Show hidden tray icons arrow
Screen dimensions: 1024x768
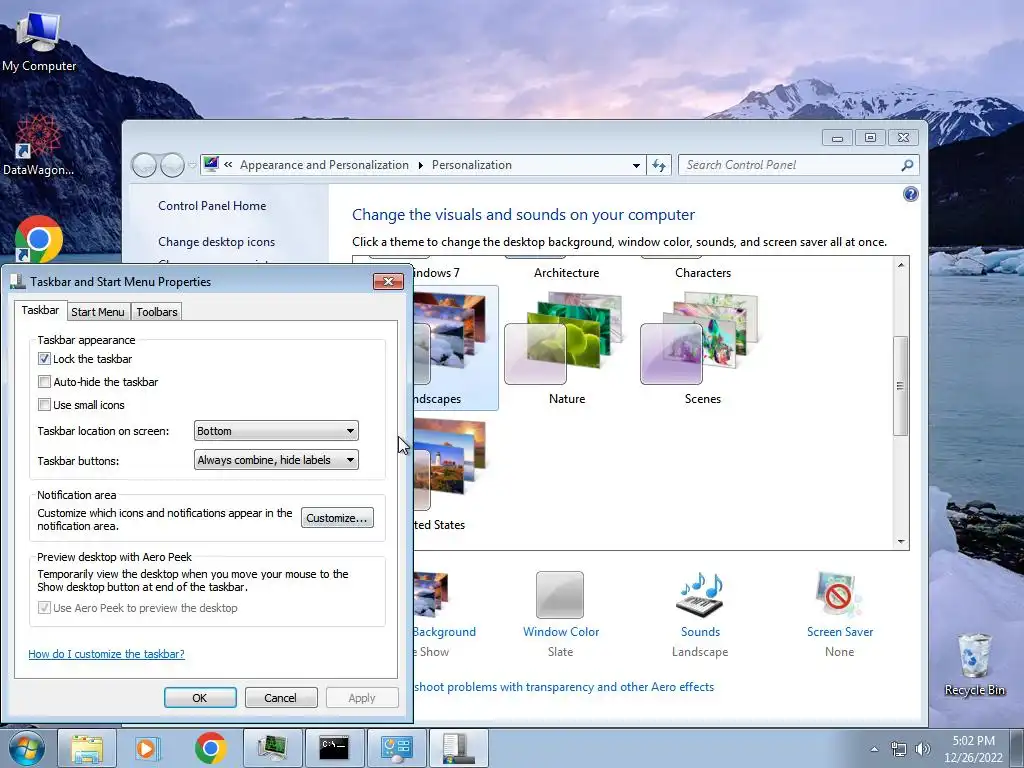(x=874, y=749)
